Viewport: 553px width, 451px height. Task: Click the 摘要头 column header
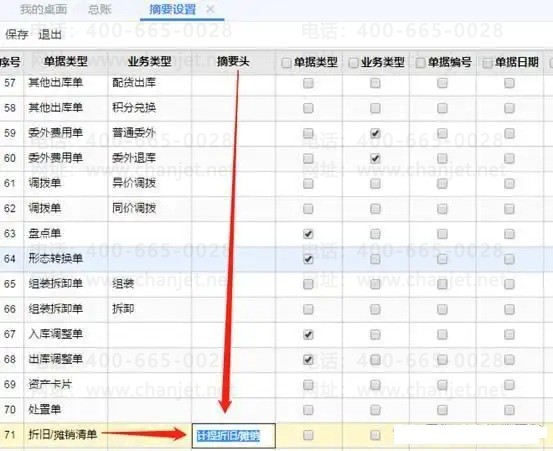[x=233, y=62]
